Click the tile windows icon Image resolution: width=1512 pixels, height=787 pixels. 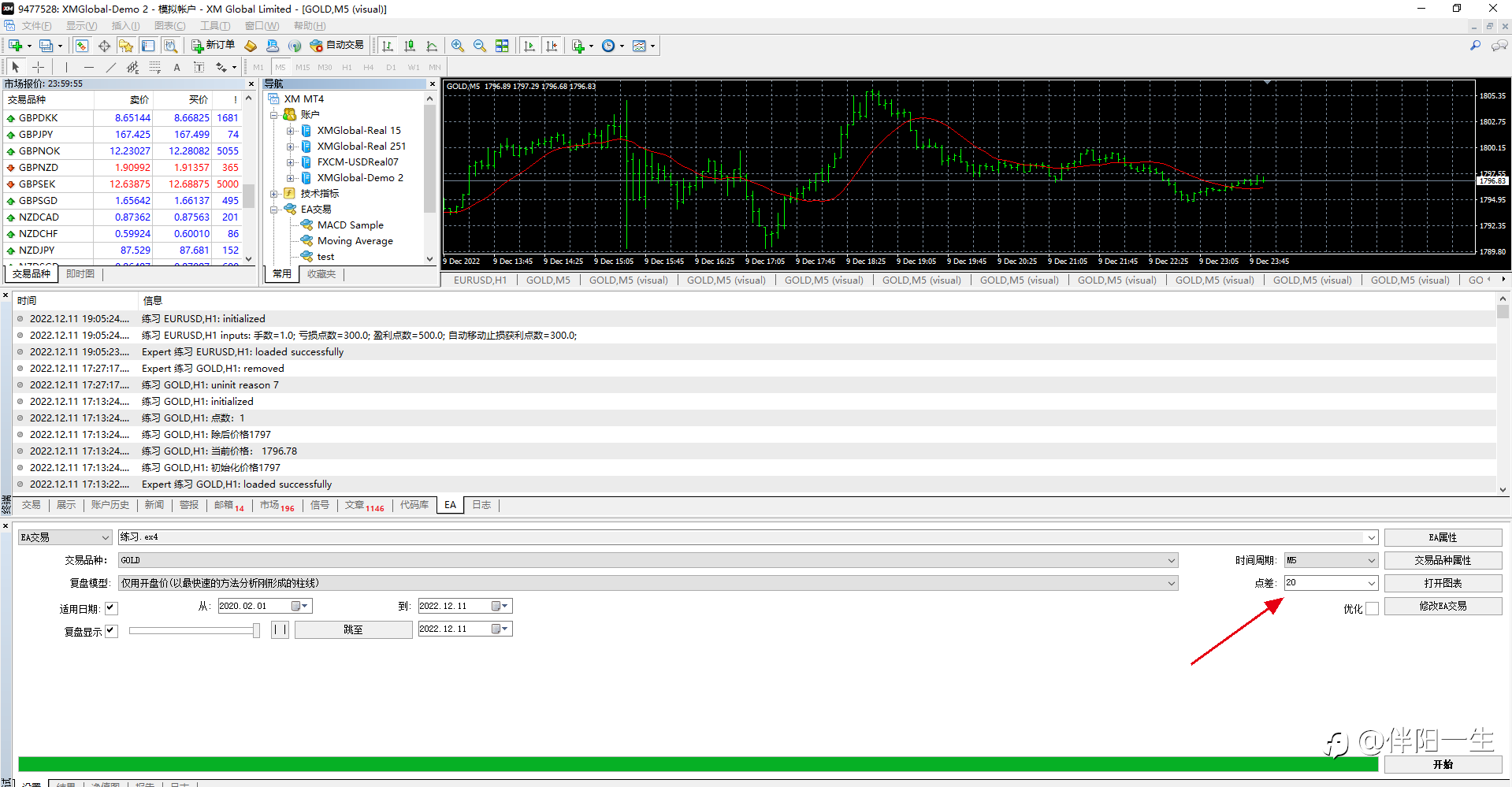pyautogui.click(x=502, y=46)
